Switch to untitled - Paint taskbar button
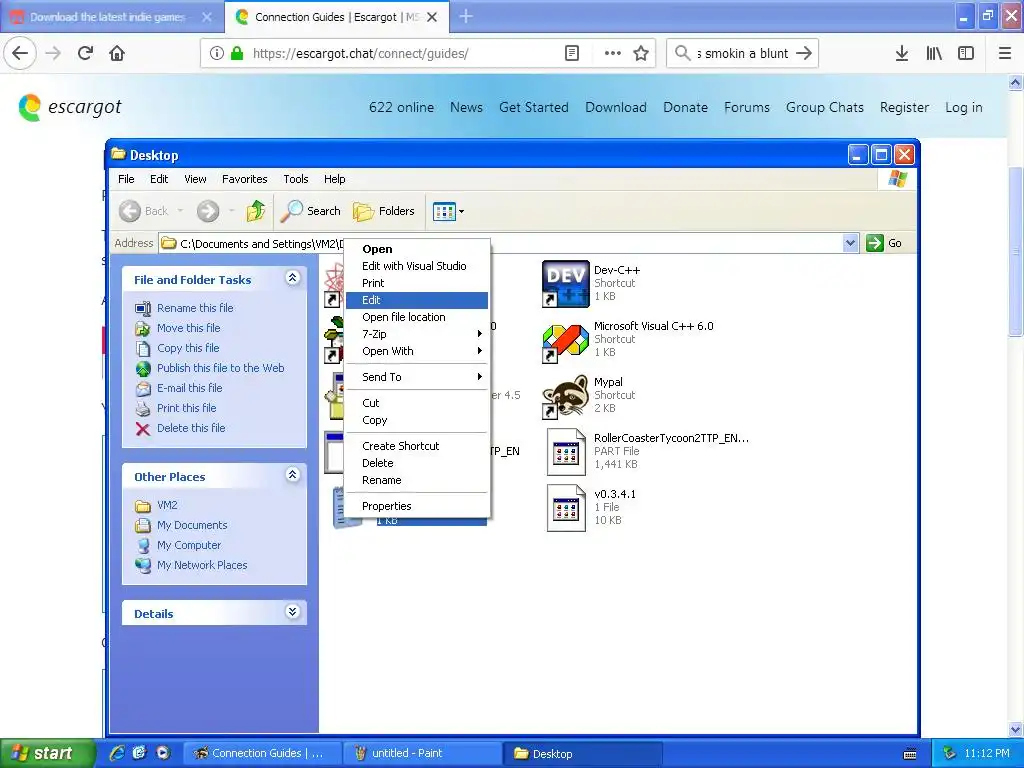The image size is (1024, 768). (423, 753)
